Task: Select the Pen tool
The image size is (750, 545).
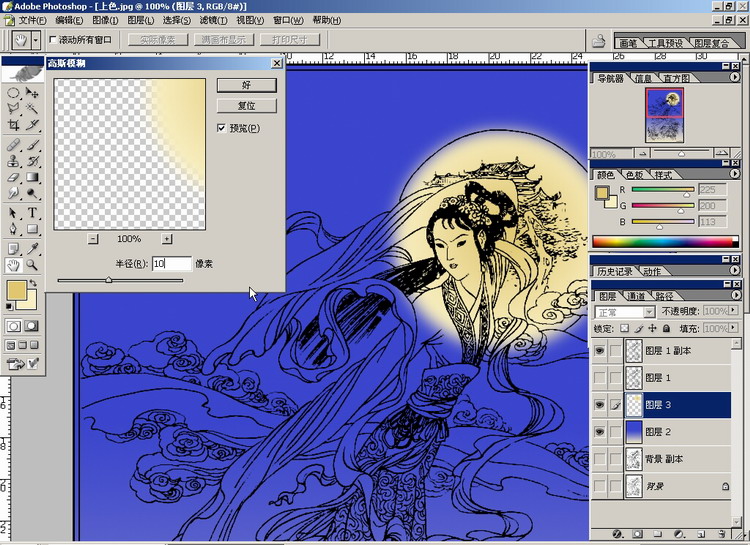Action: pyautogui.click(x=13, y=229)
